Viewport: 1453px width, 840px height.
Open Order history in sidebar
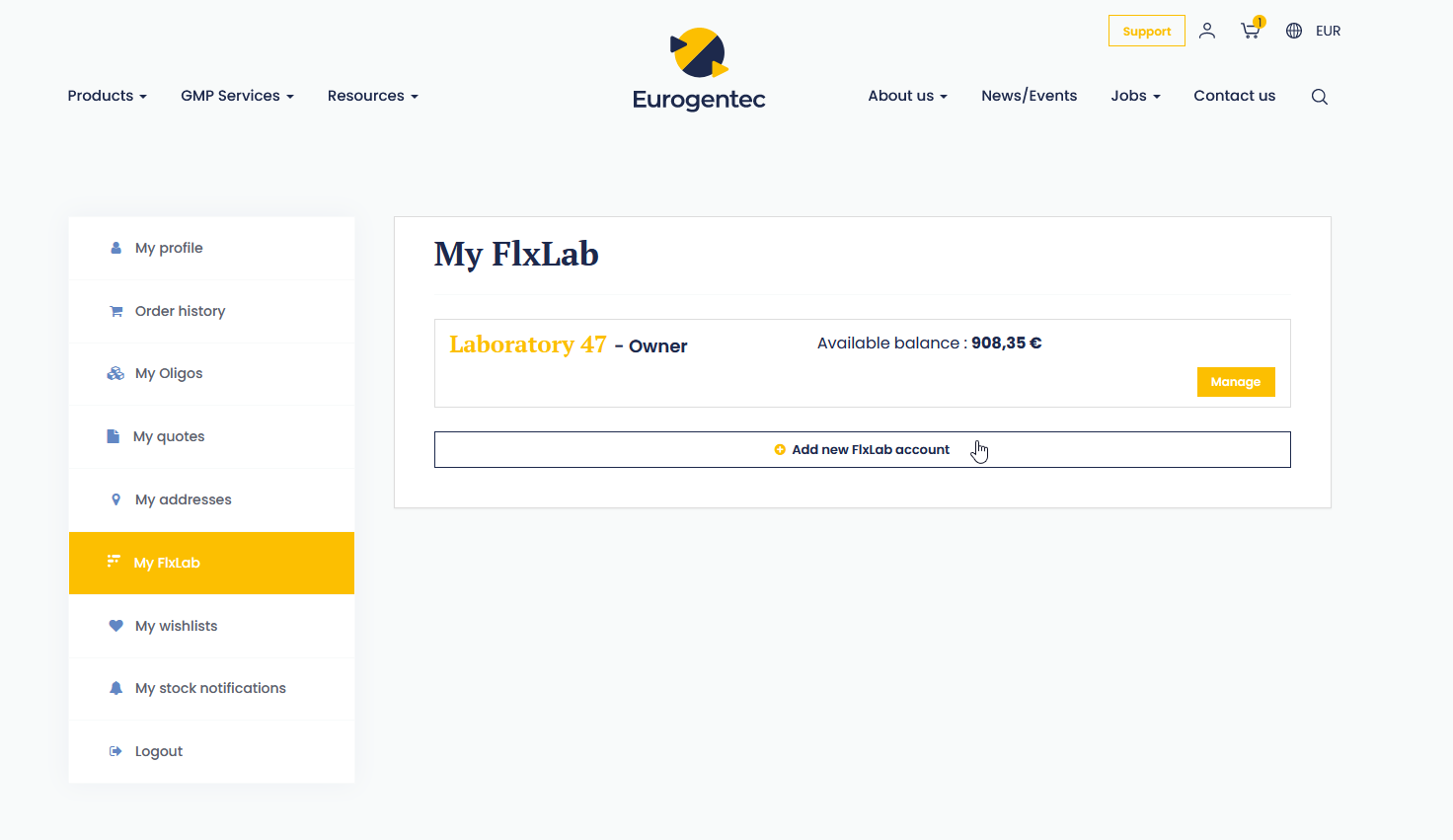pyautogui.click(x=211, y=311)
